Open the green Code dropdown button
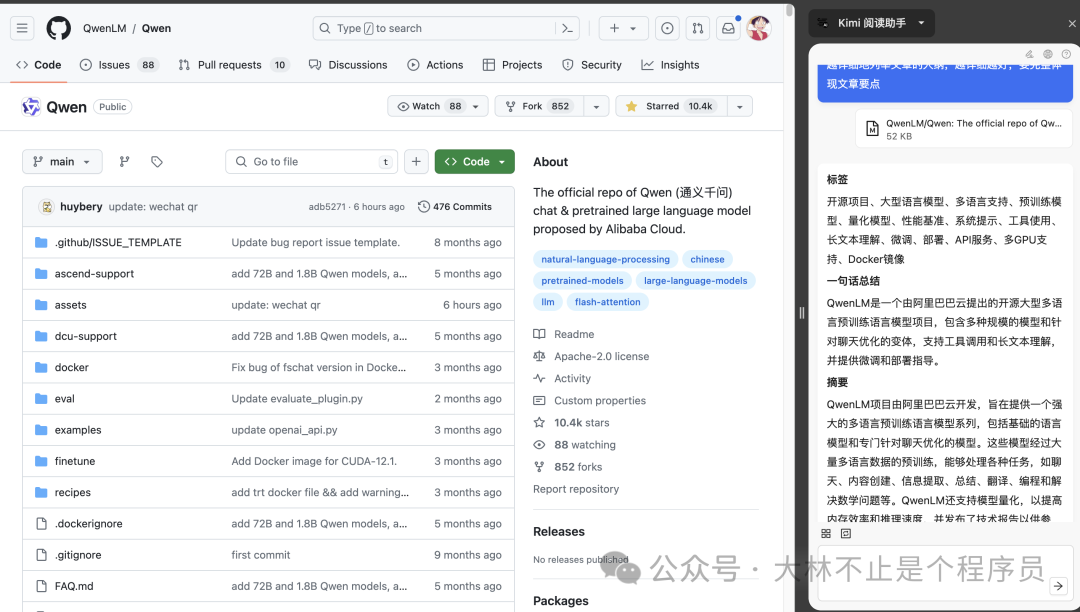The width and height of the screenshot is (1080, 612). (475, 161)
